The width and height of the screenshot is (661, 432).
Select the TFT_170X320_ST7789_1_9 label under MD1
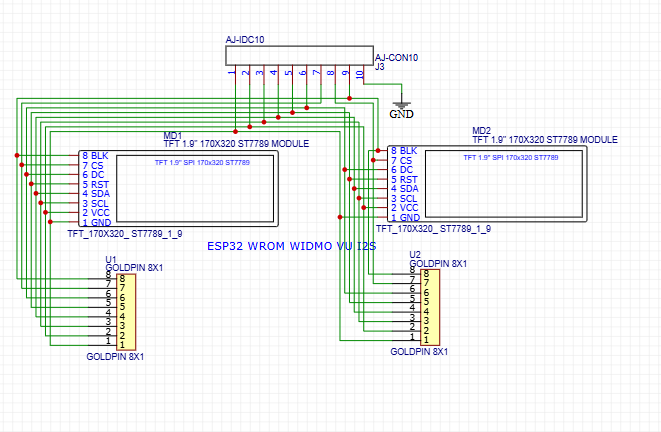[125, 234]
